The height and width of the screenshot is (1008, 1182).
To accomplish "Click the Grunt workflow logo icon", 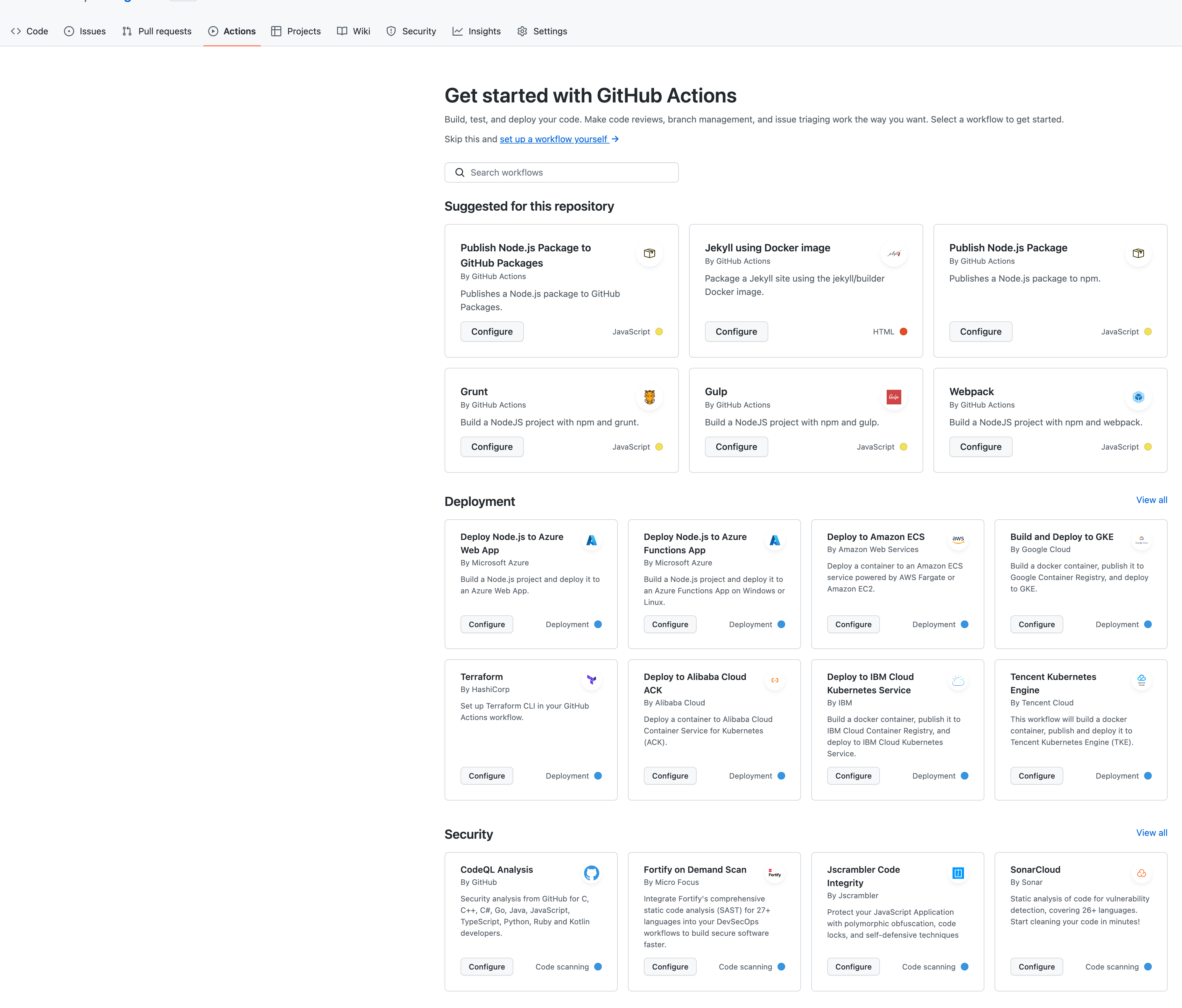I will 649,397.
